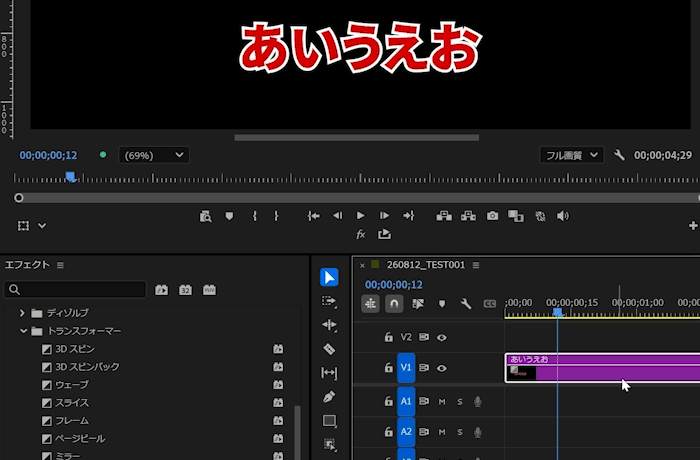
Task: Toggle lock on V1 track
Action: (389, 368)
